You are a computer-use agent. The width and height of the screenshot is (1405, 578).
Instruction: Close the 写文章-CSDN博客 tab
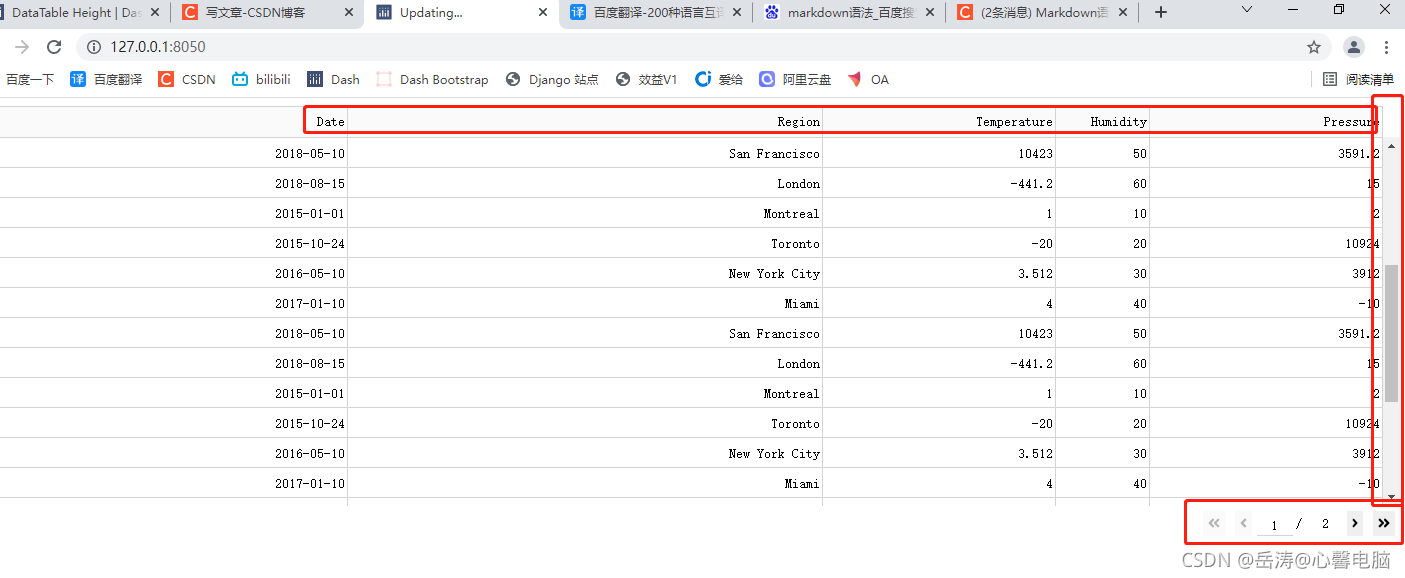point(348,13)
